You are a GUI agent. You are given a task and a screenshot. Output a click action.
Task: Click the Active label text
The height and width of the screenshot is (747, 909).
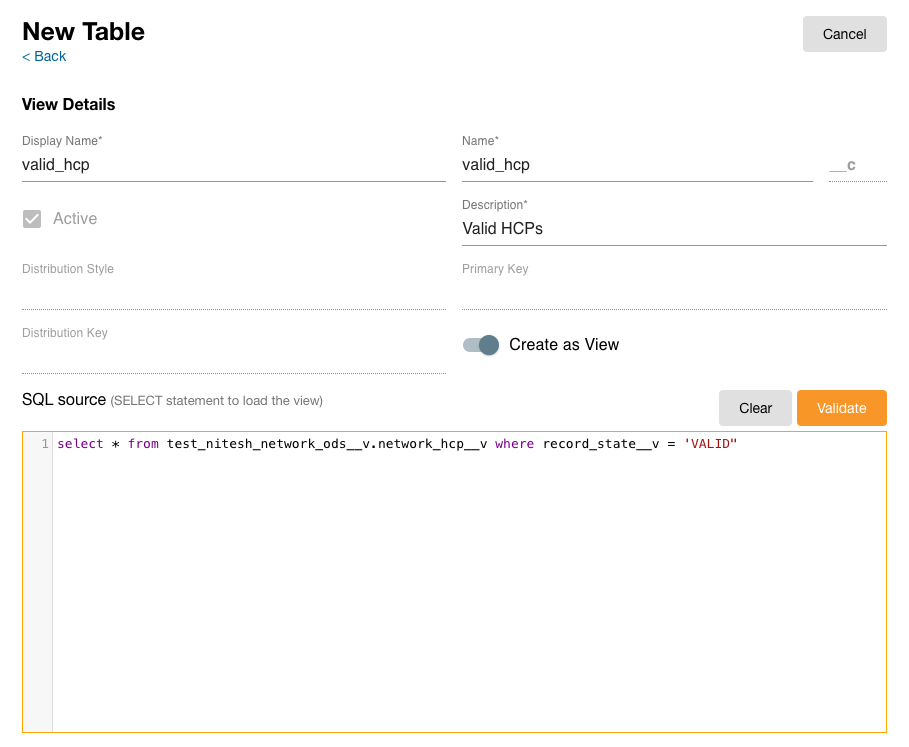[x=75, y=219]
